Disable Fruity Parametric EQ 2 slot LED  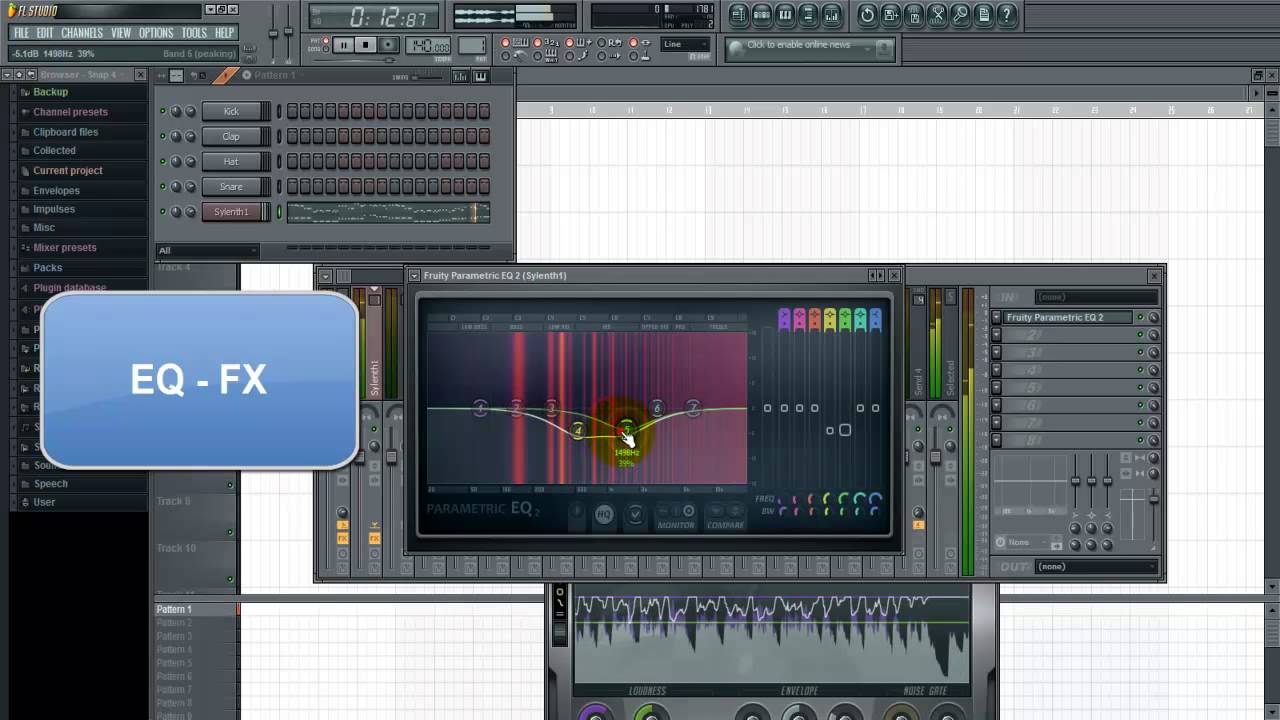1140,318
